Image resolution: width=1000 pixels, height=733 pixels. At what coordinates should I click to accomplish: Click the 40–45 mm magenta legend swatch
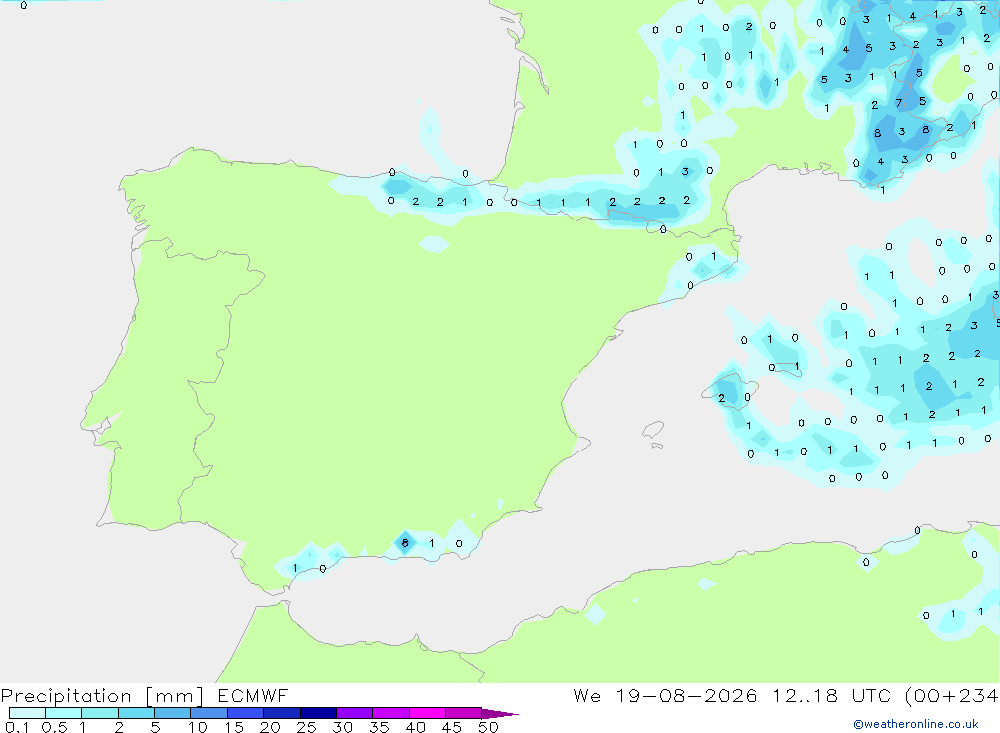[427, 713]
